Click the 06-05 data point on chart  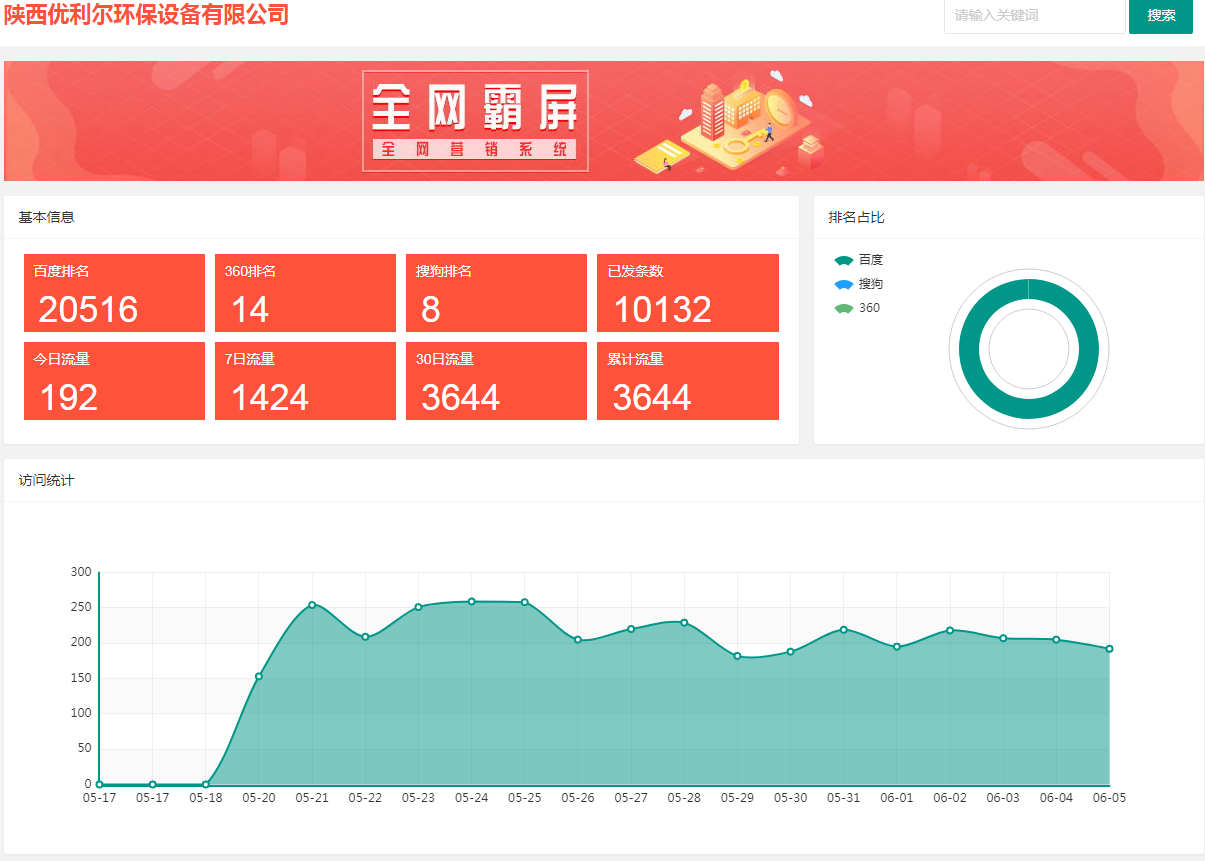[1109, 649]
